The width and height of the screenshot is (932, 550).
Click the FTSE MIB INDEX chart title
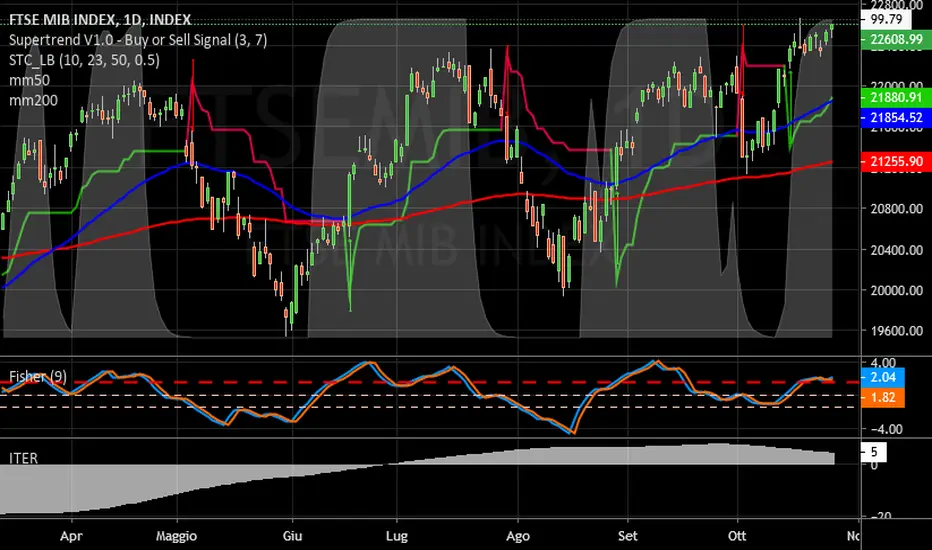100,20
